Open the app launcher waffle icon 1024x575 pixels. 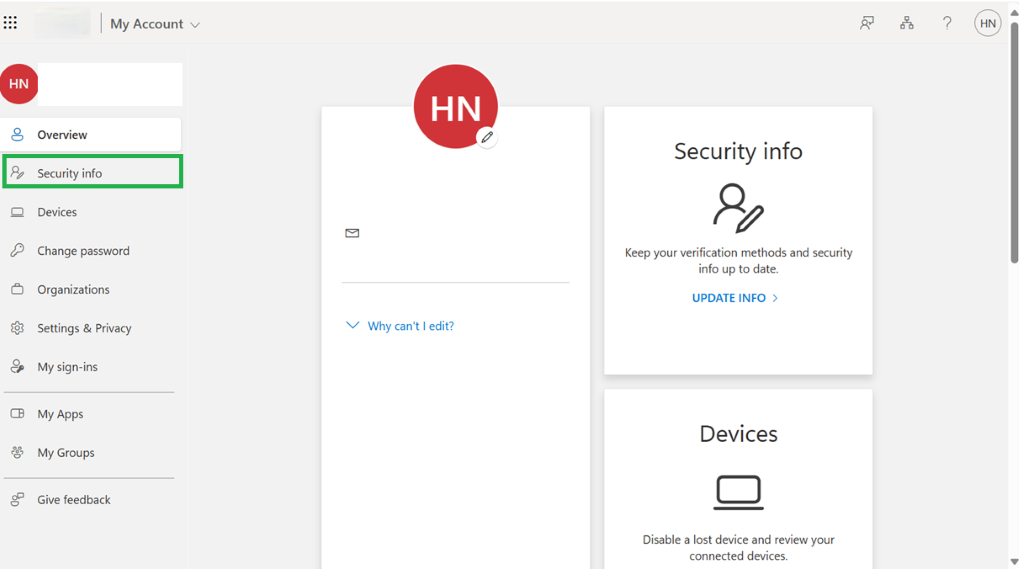[10, 24]
